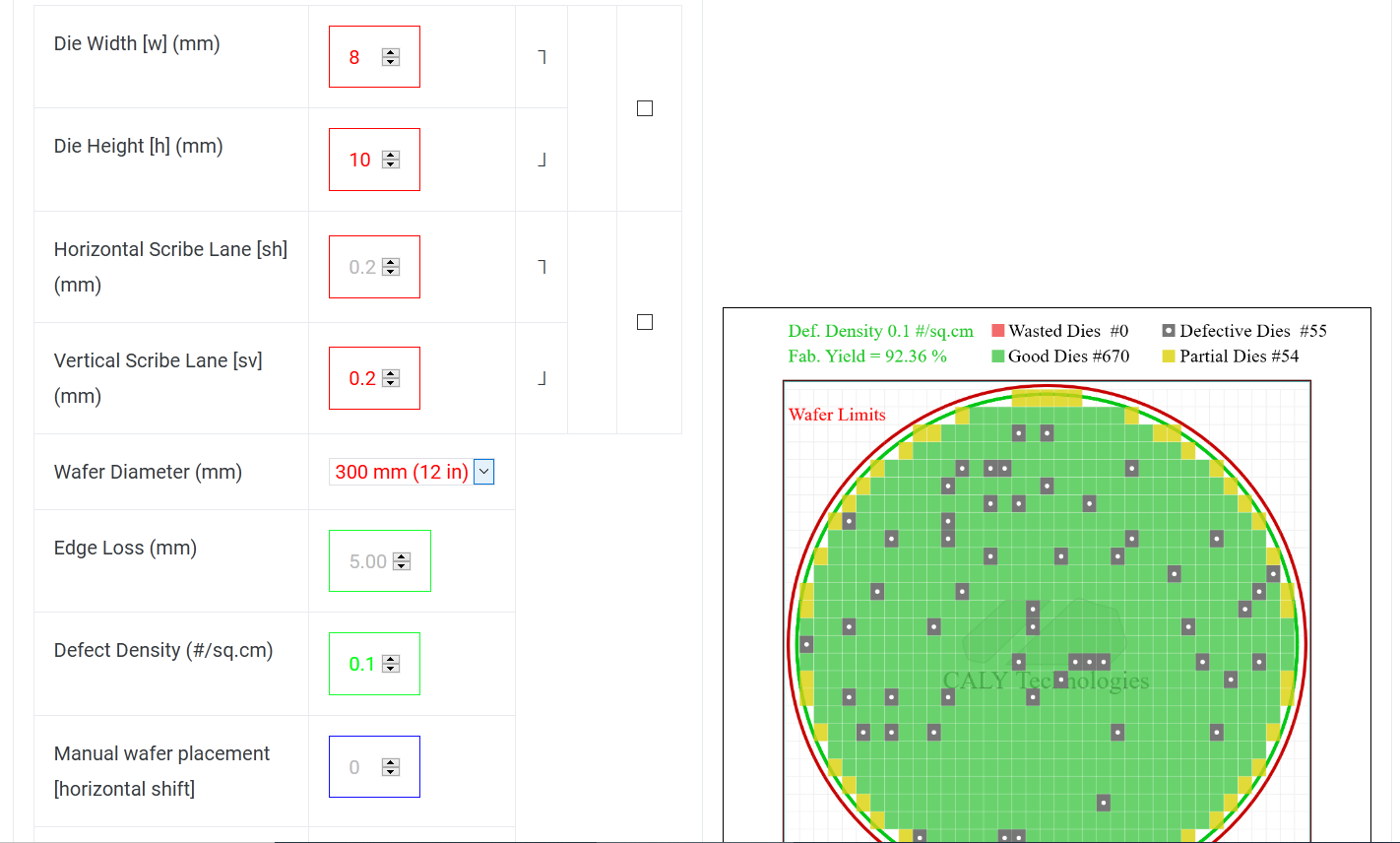Click into the Die Width value field
This screenshot has height=843, width=1400.
[x=374, y=57]
